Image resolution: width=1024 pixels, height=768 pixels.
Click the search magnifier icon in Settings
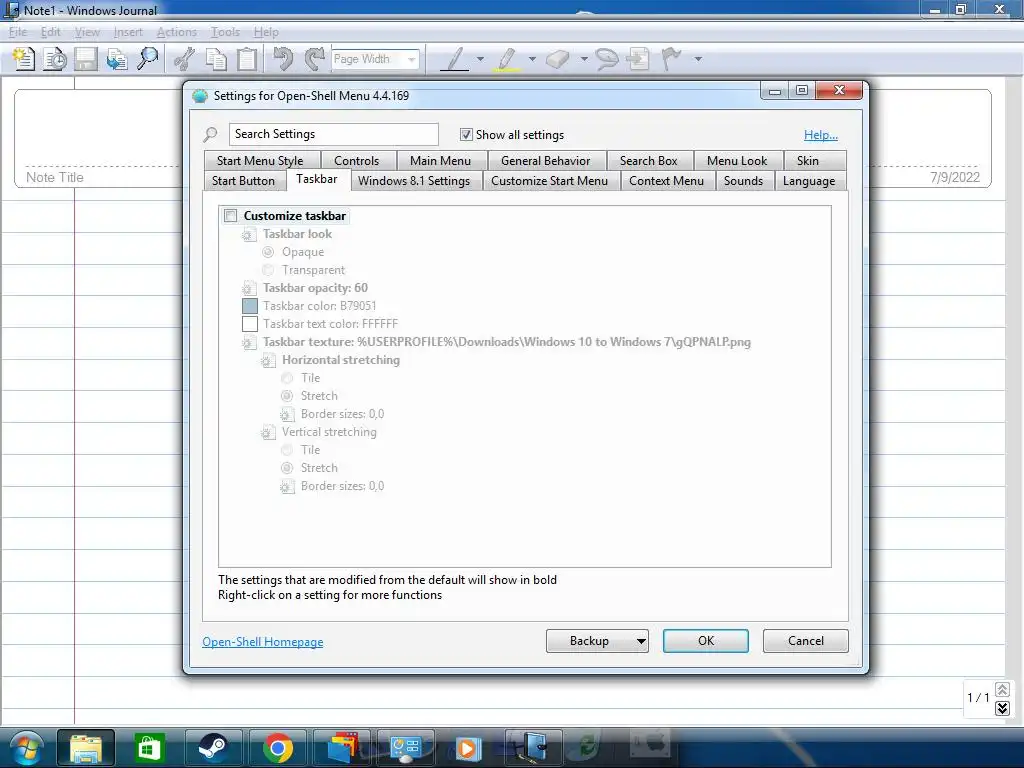pos(210,135)
